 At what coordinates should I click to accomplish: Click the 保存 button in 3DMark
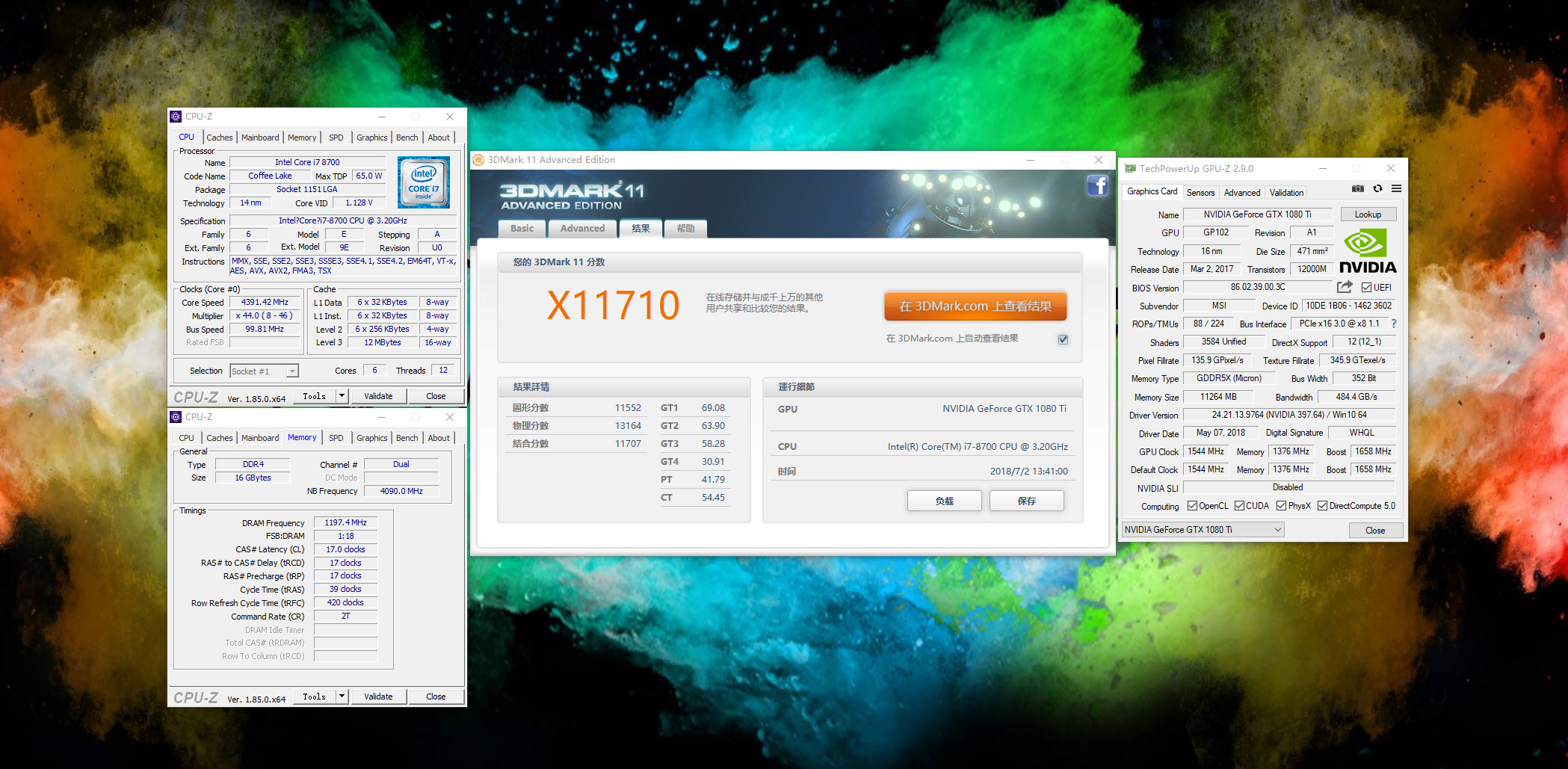pyautogui.click(x=1027, y=501)
